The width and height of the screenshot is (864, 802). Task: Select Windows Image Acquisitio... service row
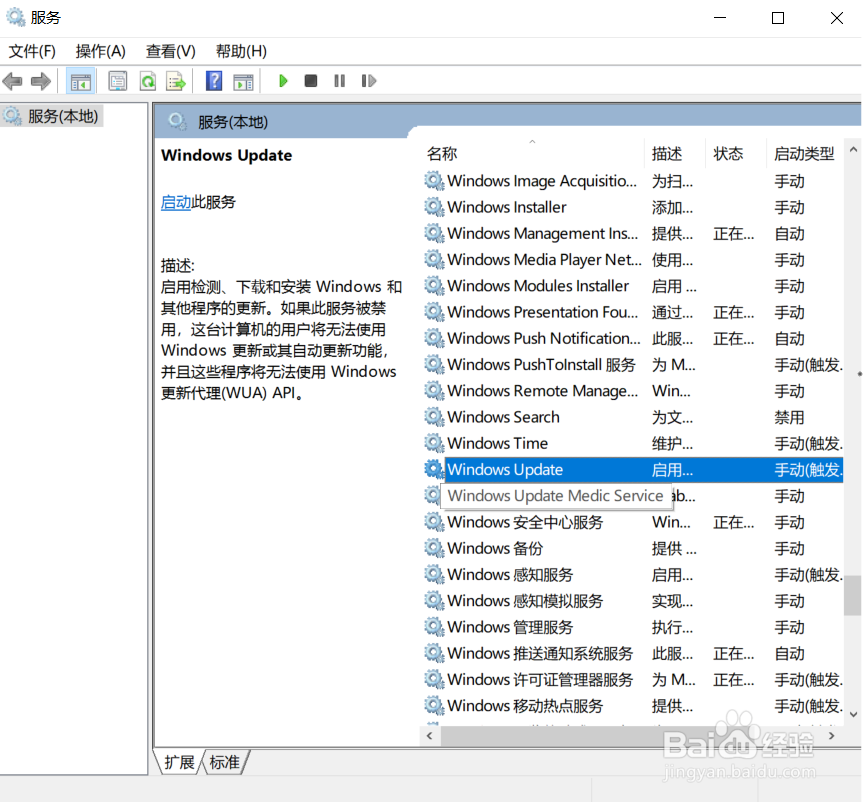634,181
